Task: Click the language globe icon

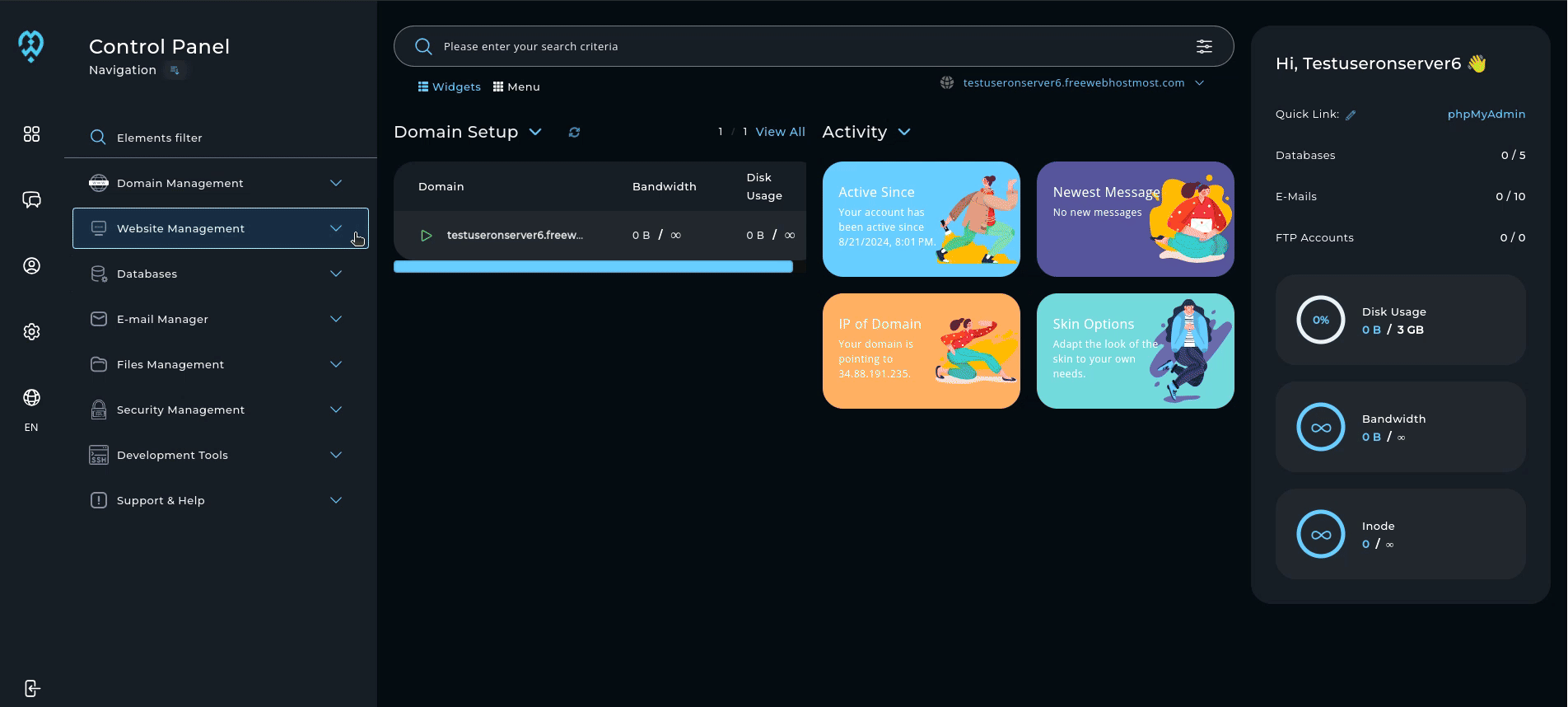Action: click(x=31, y=398)
